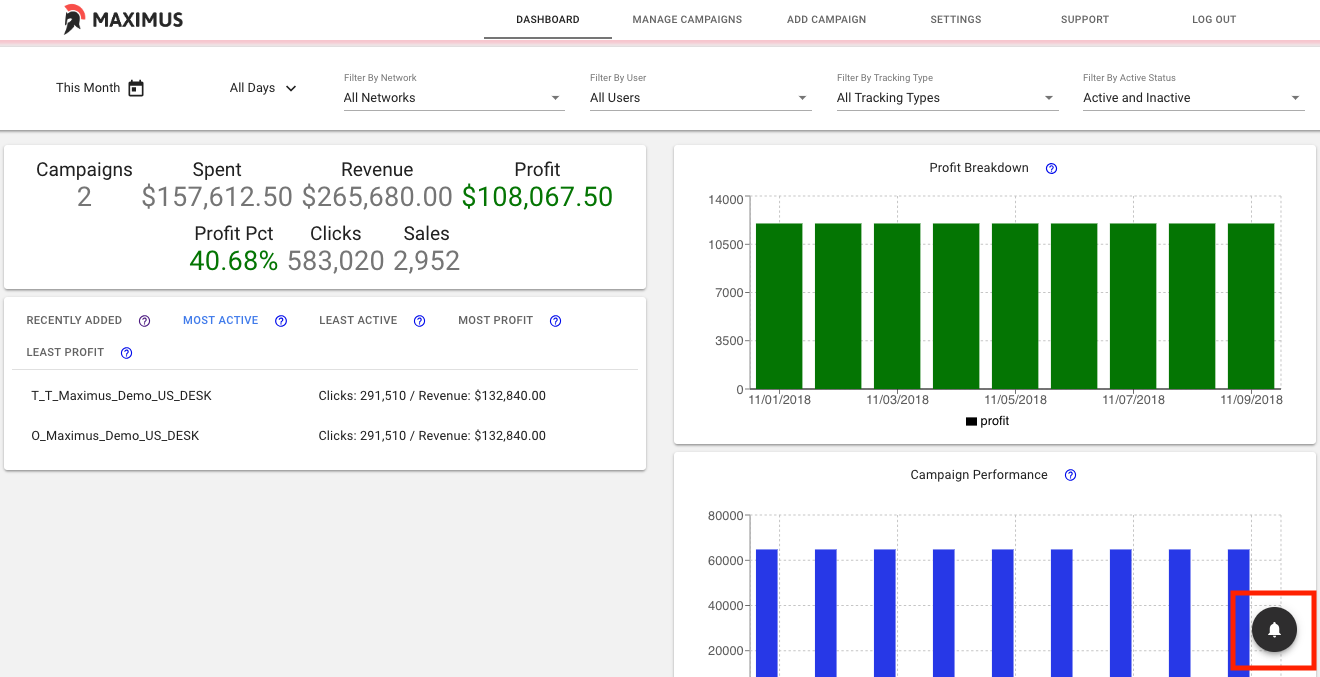Click the Maximus helmet logo

tap(74, 19)
